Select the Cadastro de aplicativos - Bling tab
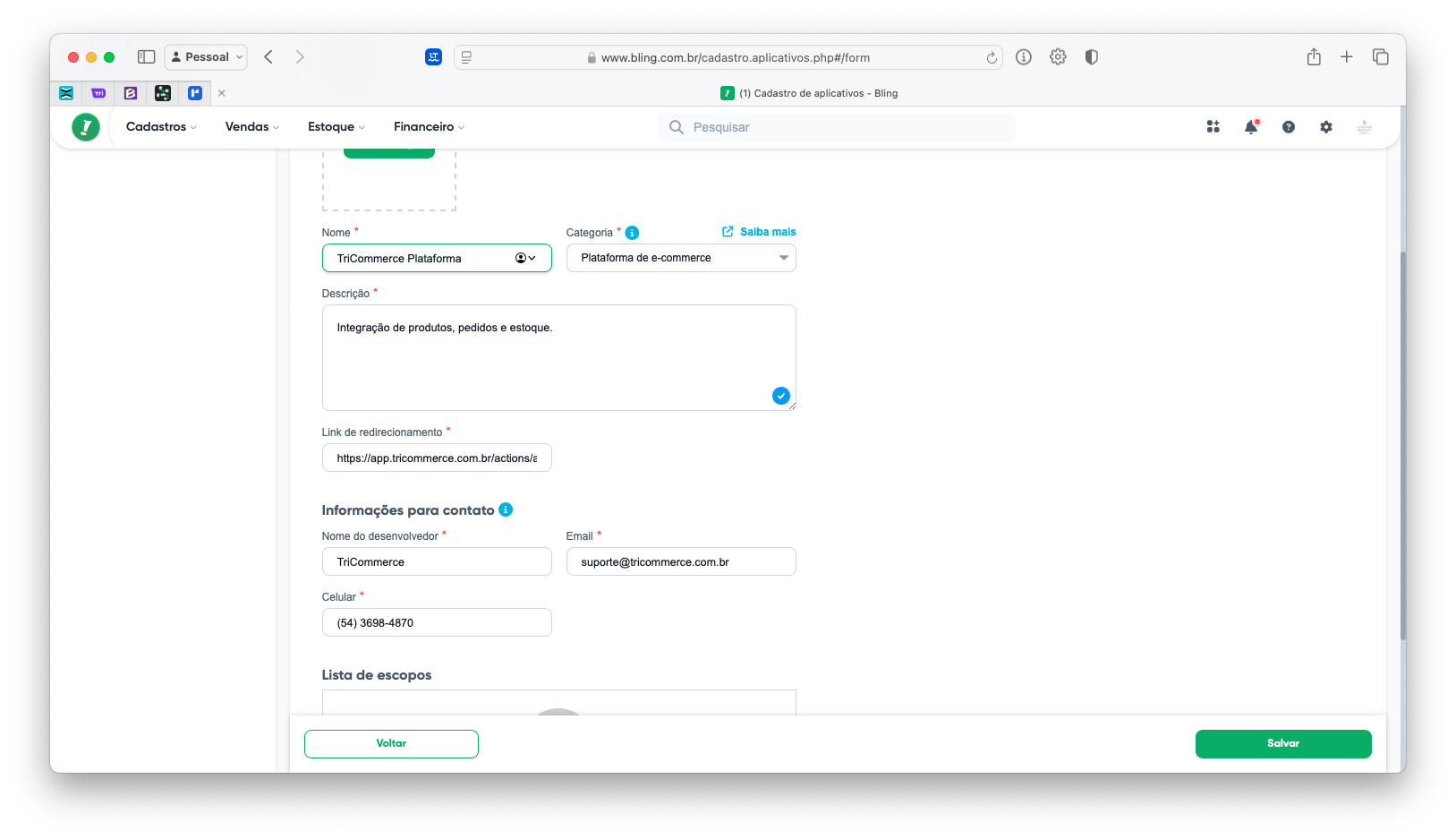 point(809,93)
